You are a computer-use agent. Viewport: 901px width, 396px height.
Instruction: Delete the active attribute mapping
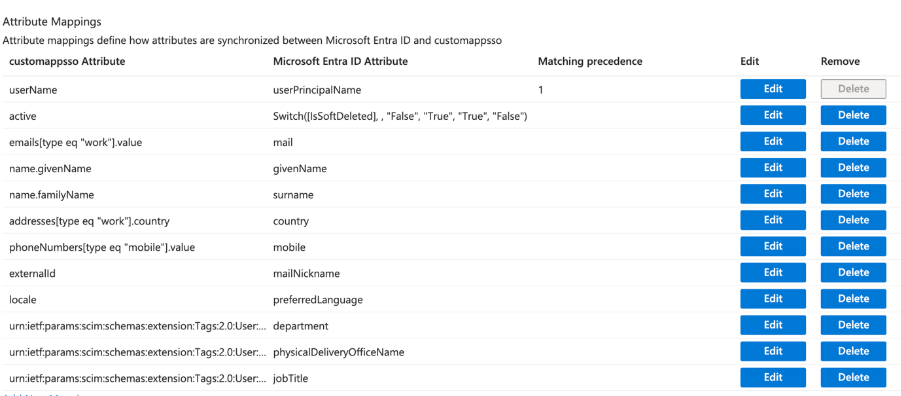tap(853, 116)
